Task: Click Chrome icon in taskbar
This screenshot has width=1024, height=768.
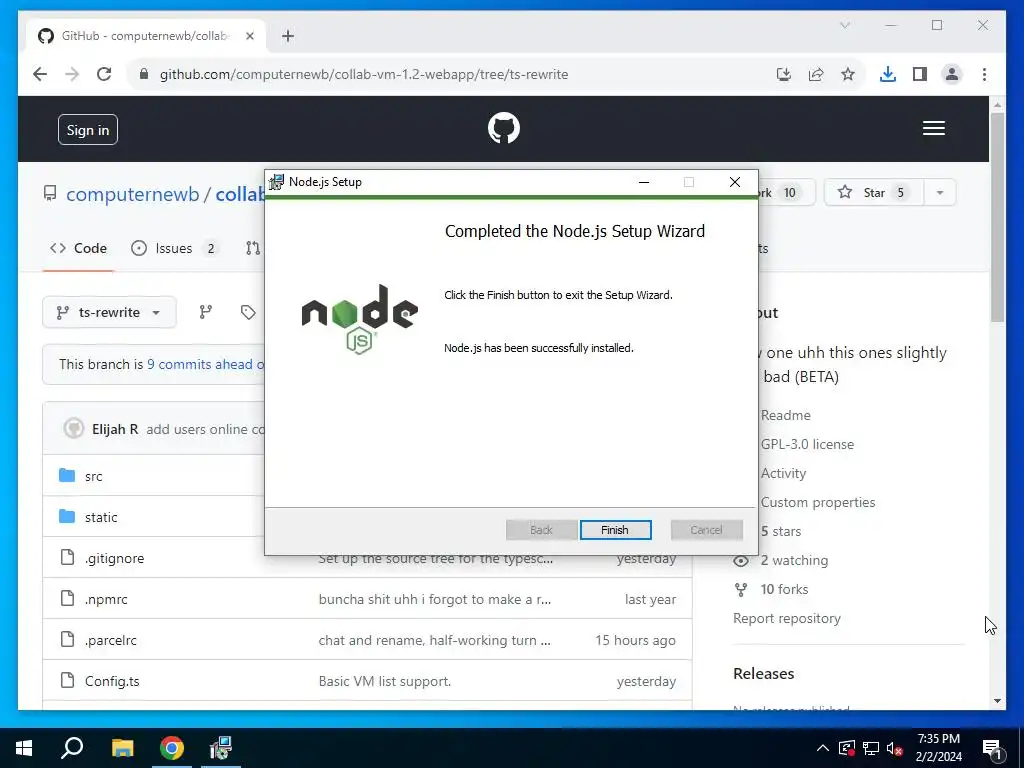Action: click(172, 748)
